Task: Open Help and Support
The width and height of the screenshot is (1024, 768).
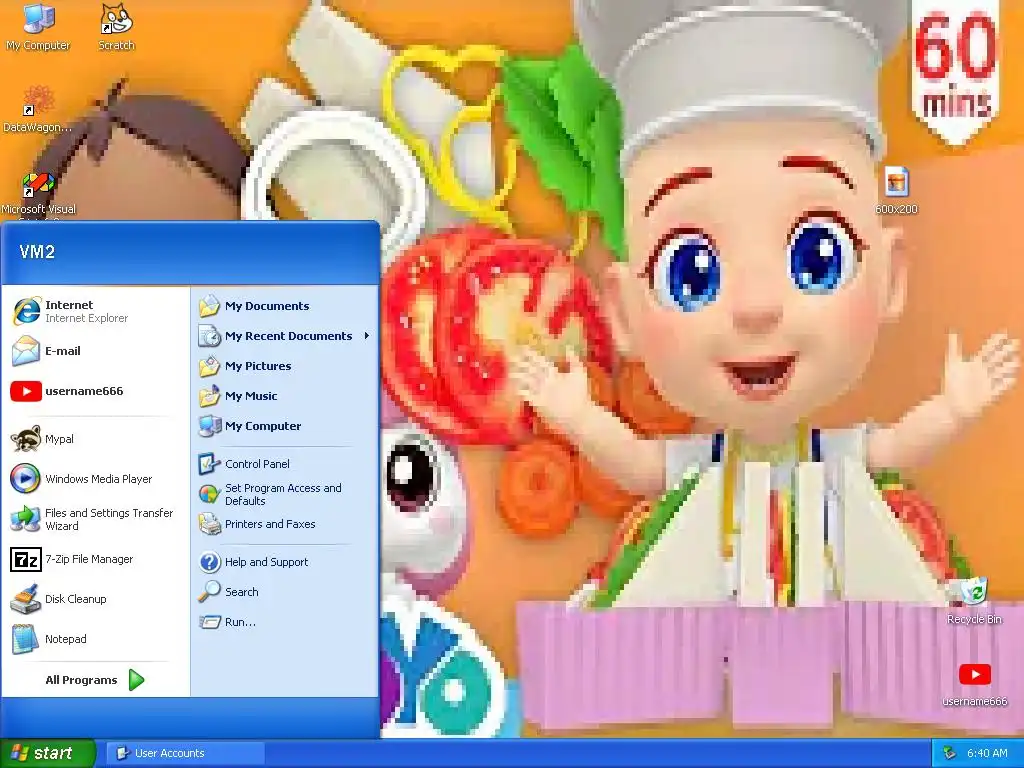Action: click(x=285, y=562)
